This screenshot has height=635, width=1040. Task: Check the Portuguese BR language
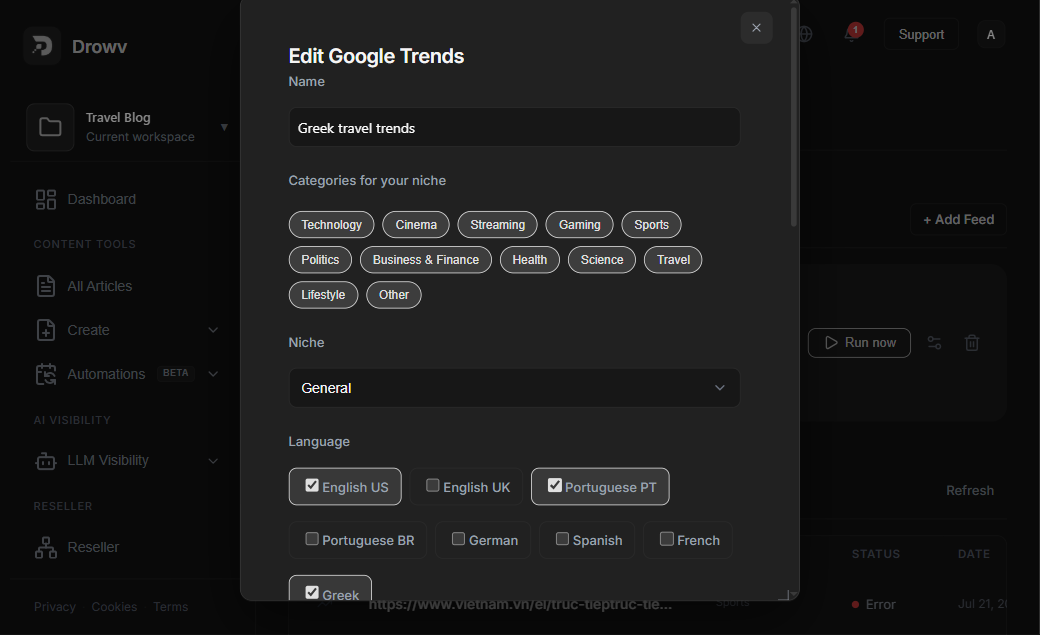[x=312, y=539]
